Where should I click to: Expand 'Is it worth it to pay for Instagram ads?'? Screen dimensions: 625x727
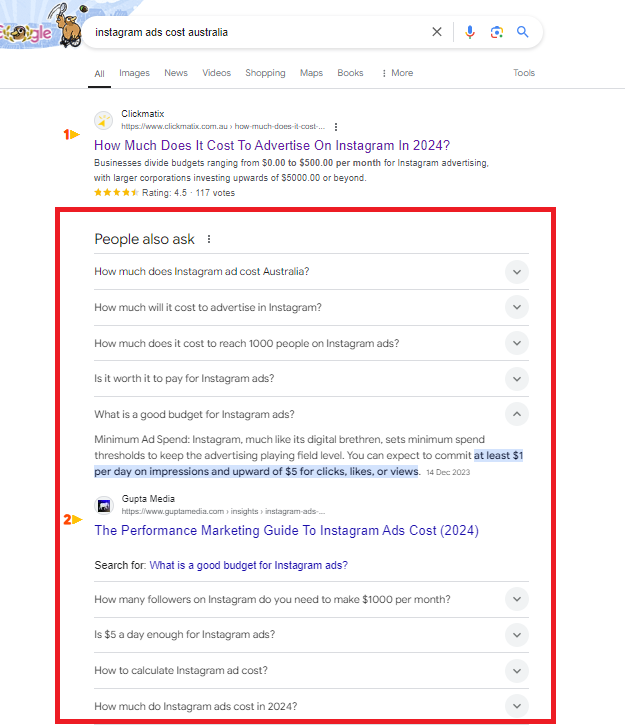point(311,379)
